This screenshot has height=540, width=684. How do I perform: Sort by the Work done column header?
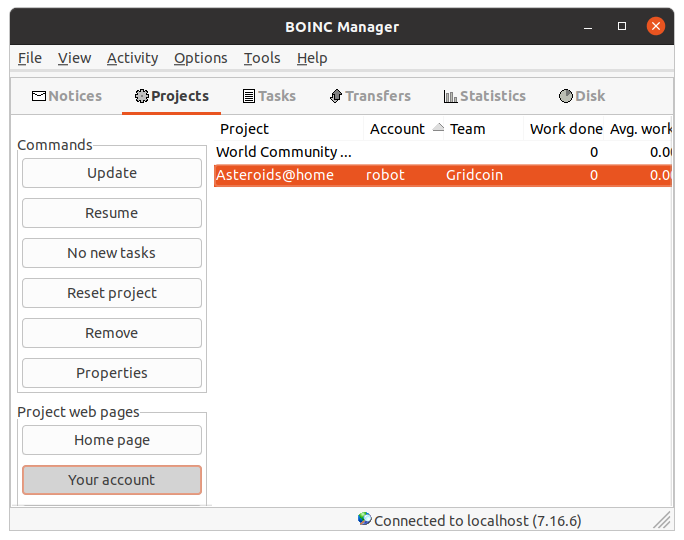point(564,129)
